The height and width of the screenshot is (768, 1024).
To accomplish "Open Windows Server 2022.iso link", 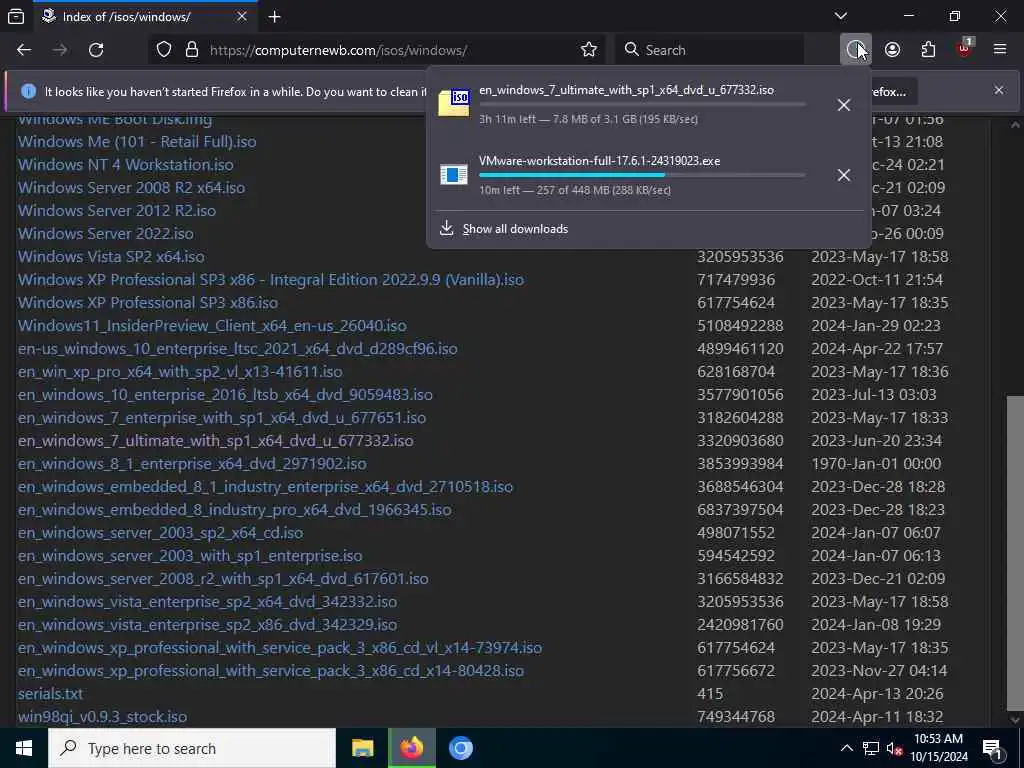I will point(106,233).
